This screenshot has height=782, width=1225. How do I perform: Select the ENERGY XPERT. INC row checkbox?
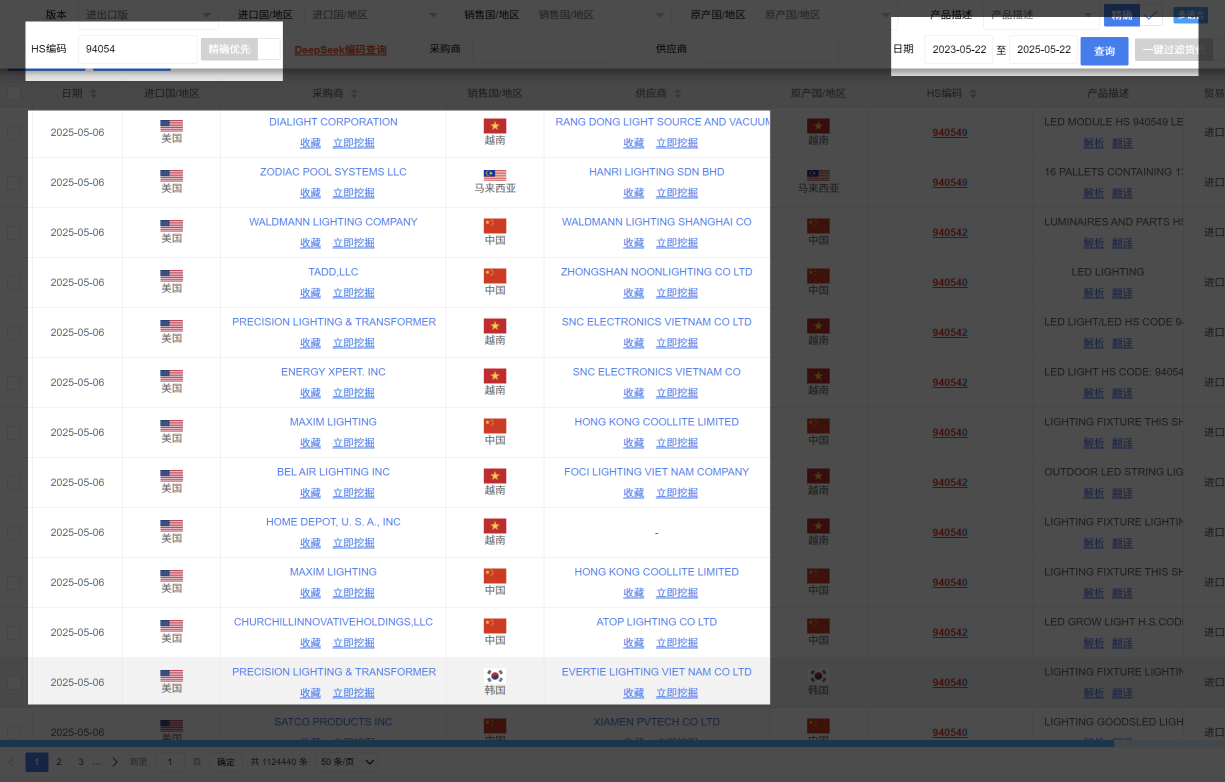tap(14, 382)
